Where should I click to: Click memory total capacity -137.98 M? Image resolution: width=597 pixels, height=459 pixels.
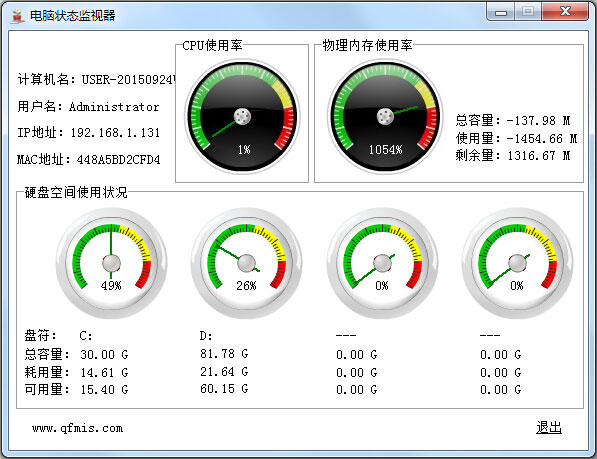(x=538, y=121)
